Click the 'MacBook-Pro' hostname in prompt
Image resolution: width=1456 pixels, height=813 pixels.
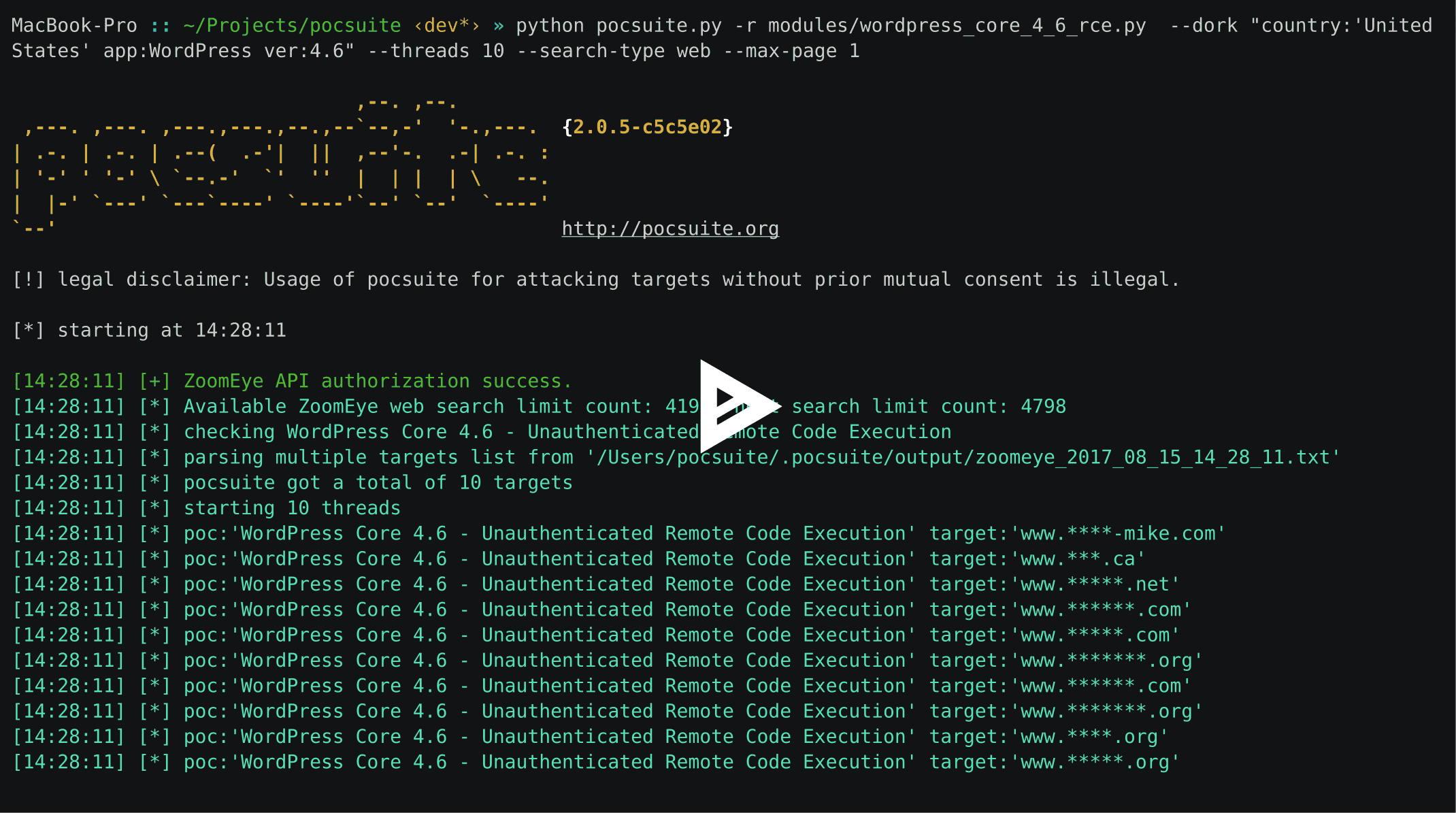click(75, 26)
